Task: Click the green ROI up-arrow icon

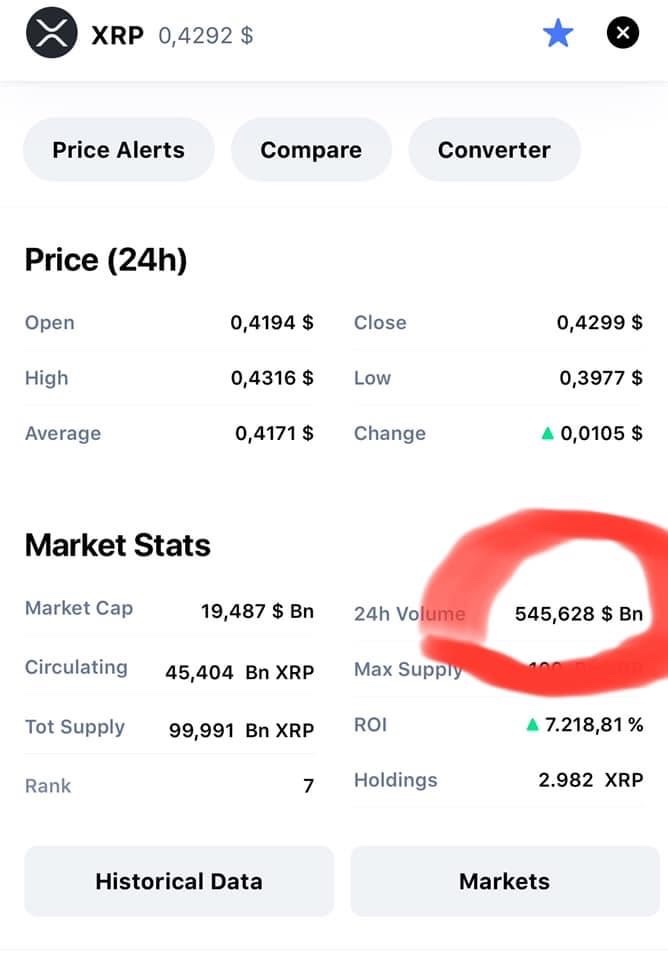Action: point(532,725)
